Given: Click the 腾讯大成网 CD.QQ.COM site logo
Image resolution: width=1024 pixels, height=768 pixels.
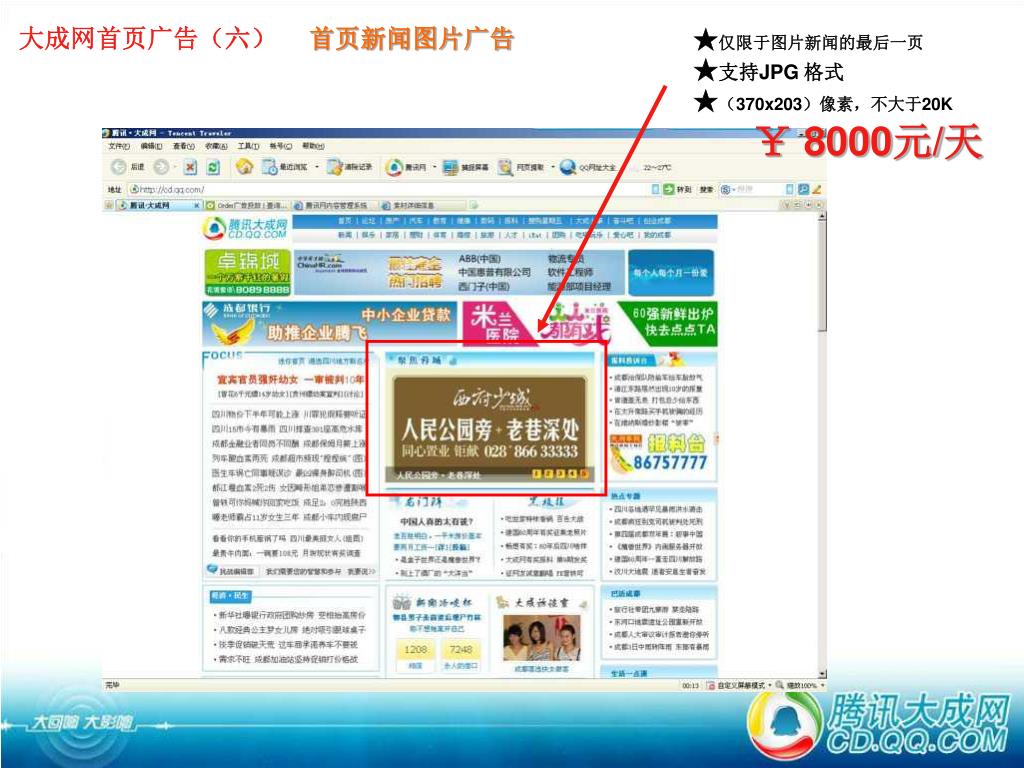Looking at the screenshot, I should [x=245, y=229].
